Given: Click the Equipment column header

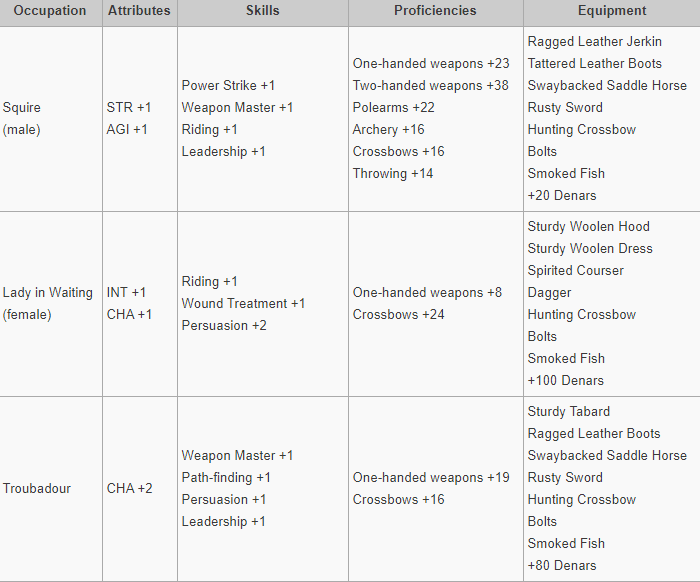Looking at the screenshot, I should [611, 11].
